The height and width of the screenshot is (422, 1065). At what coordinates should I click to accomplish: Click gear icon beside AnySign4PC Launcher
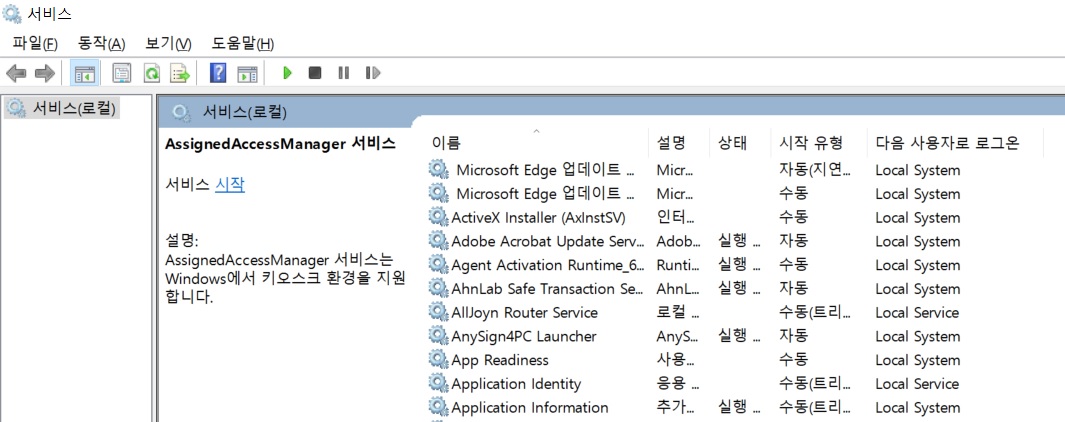[x=439, y=336]
